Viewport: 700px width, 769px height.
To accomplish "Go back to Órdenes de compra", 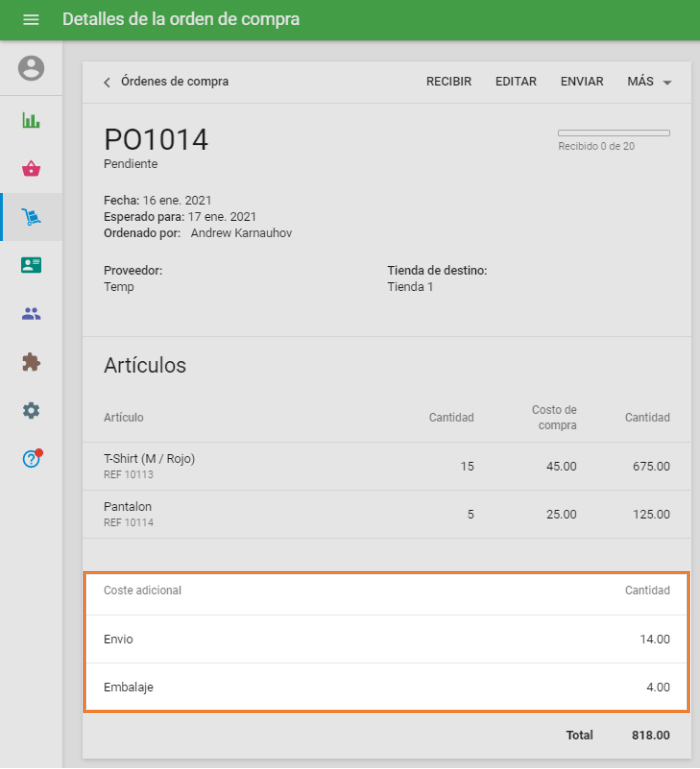I will click(x=166, y=82).
